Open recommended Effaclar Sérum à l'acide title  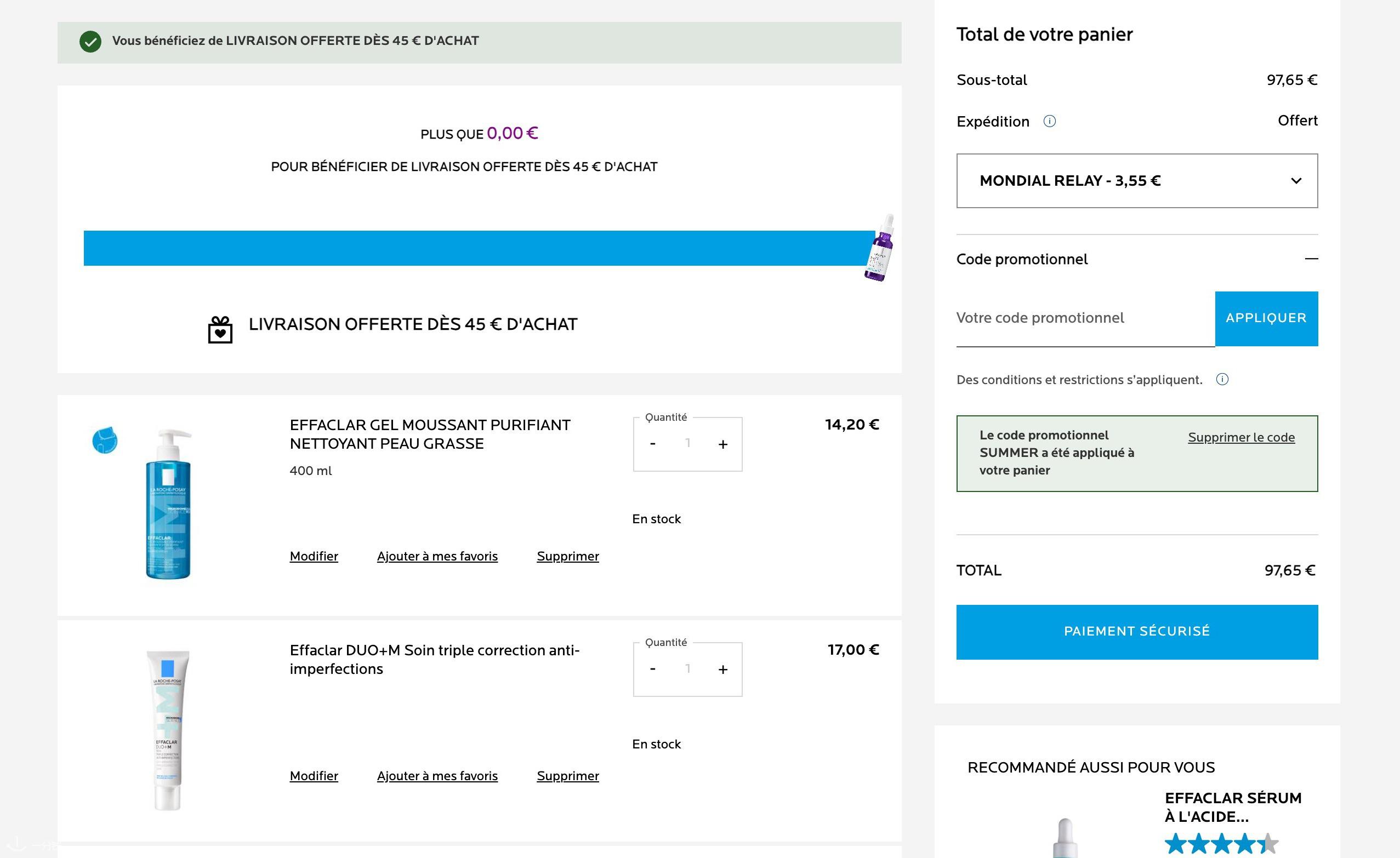click(1233, 808)
